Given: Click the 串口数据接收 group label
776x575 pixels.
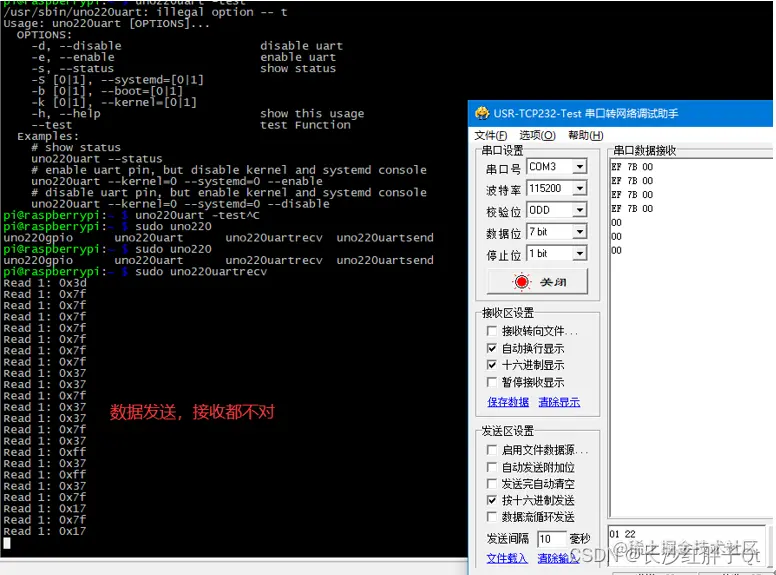Looking at the screenshot, I should click(644, 150).
